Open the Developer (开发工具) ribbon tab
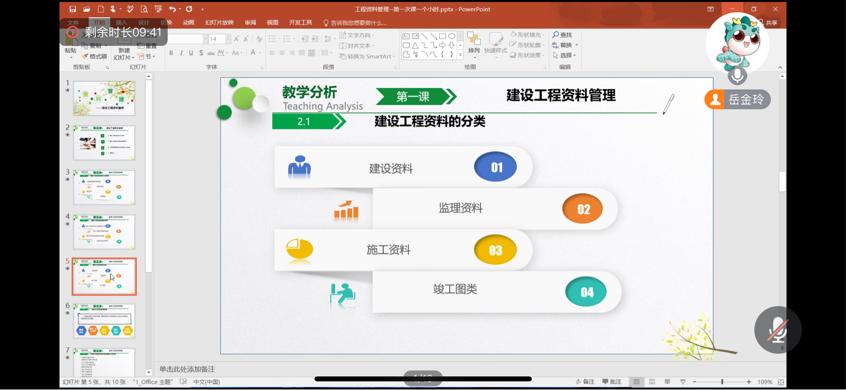The width and height of the screenshot is (846, 390). coord(301,23)
